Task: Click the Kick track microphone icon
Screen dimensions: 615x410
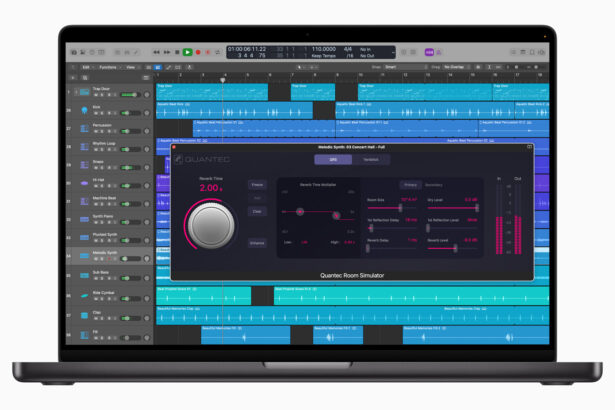Action: pos(84,110)
